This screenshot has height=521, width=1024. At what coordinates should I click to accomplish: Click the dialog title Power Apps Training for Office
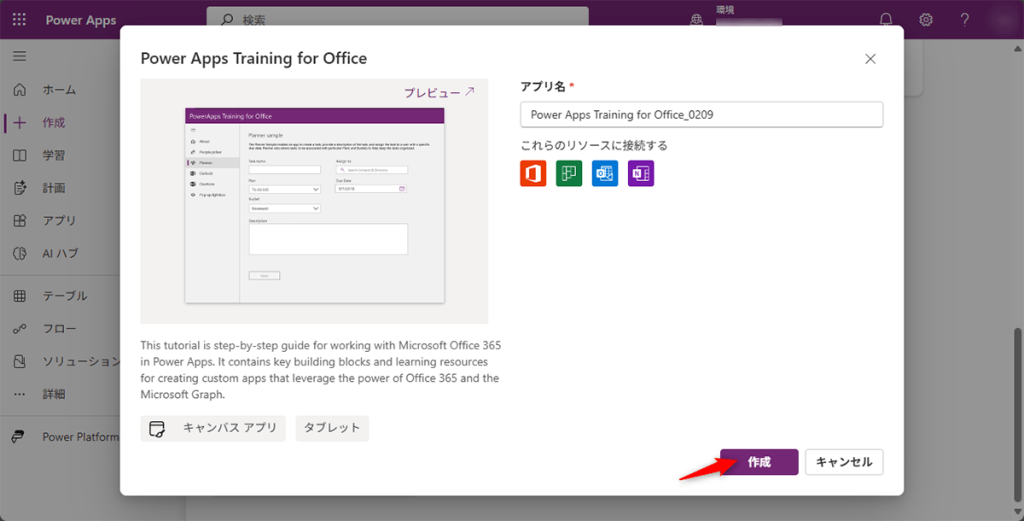click(x=253, y=58)
